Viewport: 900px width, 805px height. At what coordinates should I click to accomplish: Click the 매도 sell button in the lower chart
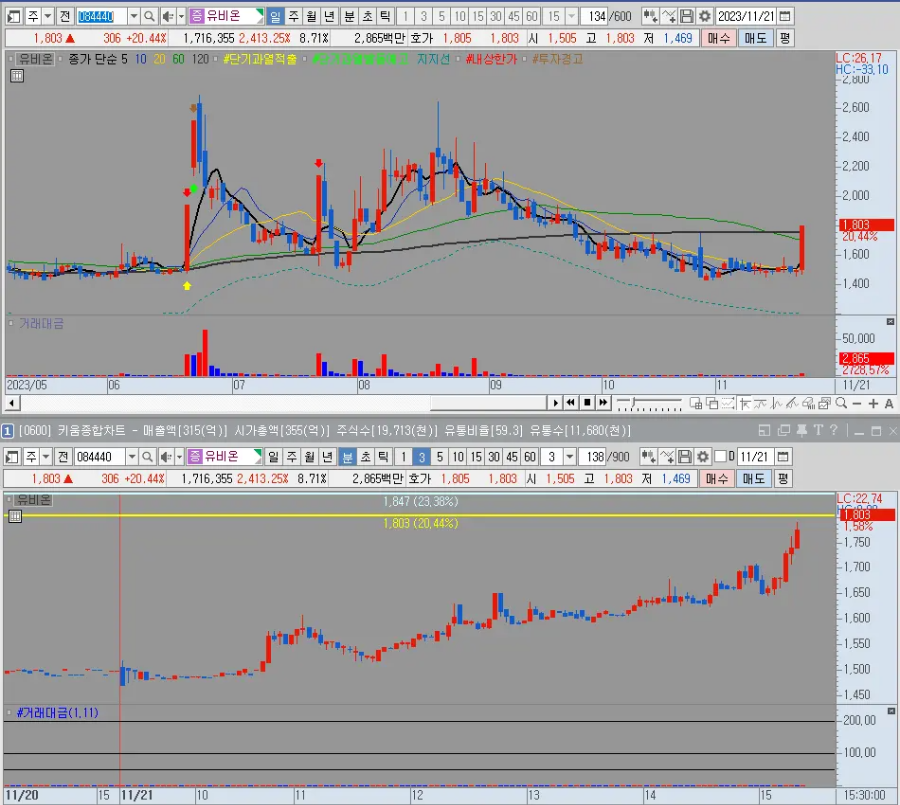754,478
